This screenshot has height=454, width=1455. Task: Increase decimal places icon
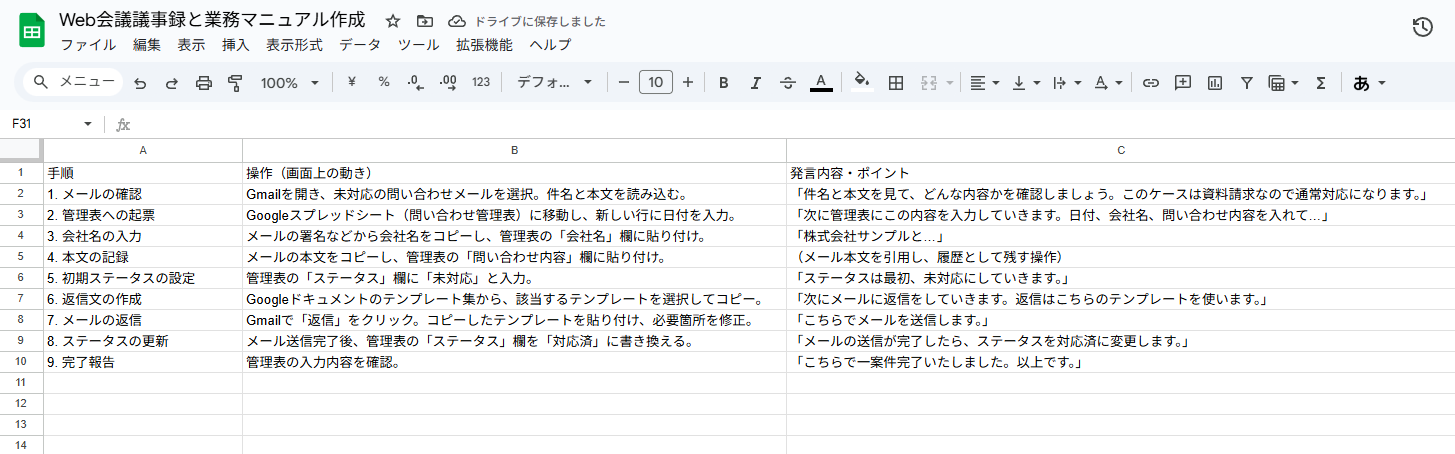coord(448,82)
